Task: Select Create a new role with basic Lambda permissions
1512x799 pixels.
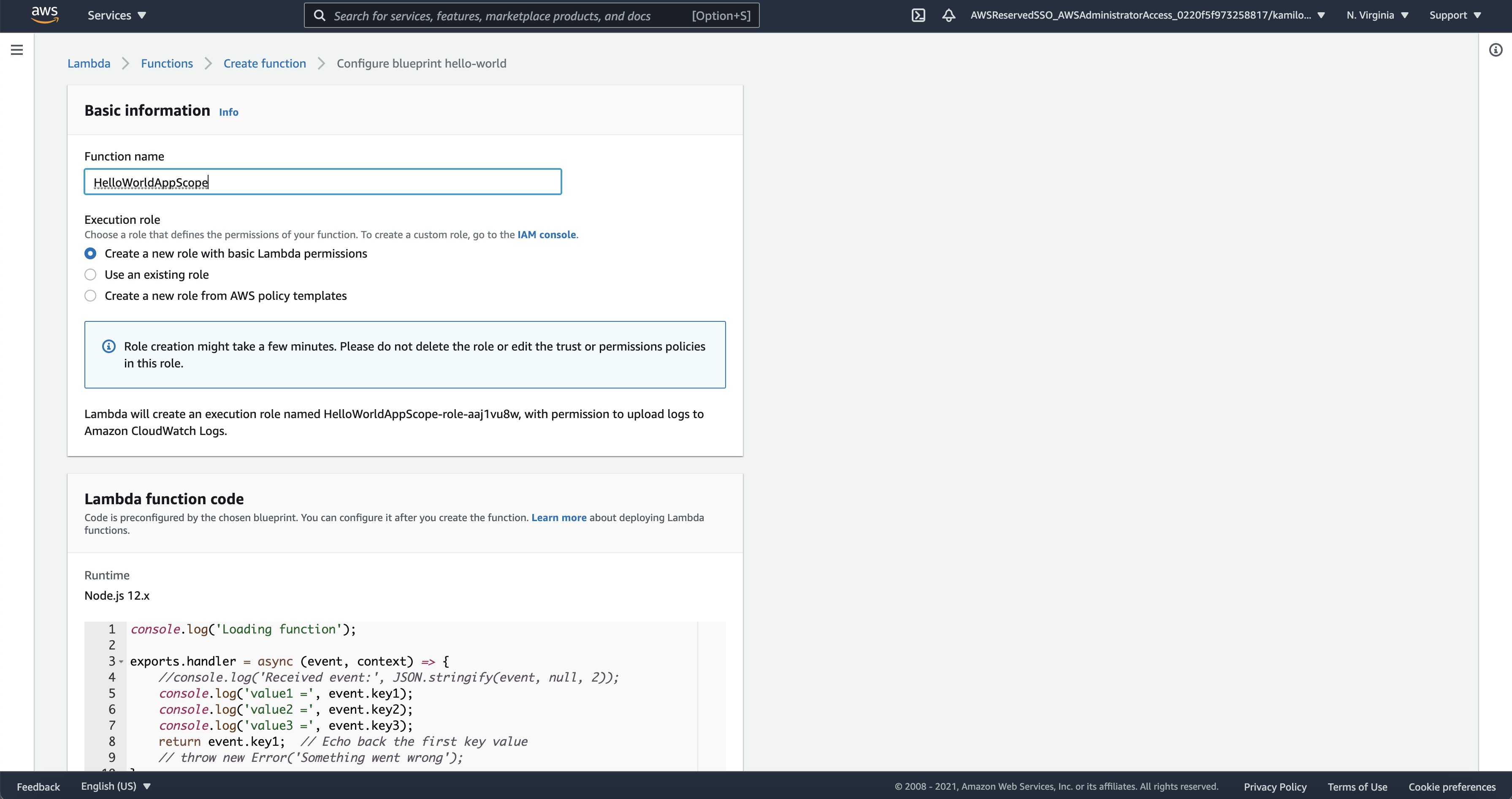Action: tap(90, 254)
